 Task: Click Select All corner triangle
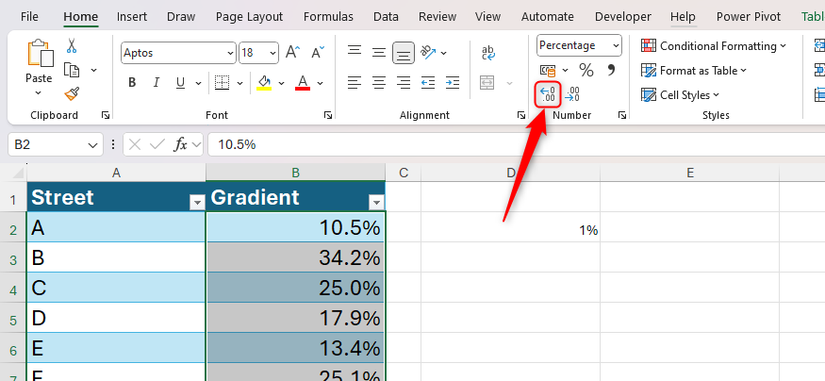[x=18, y=173]
